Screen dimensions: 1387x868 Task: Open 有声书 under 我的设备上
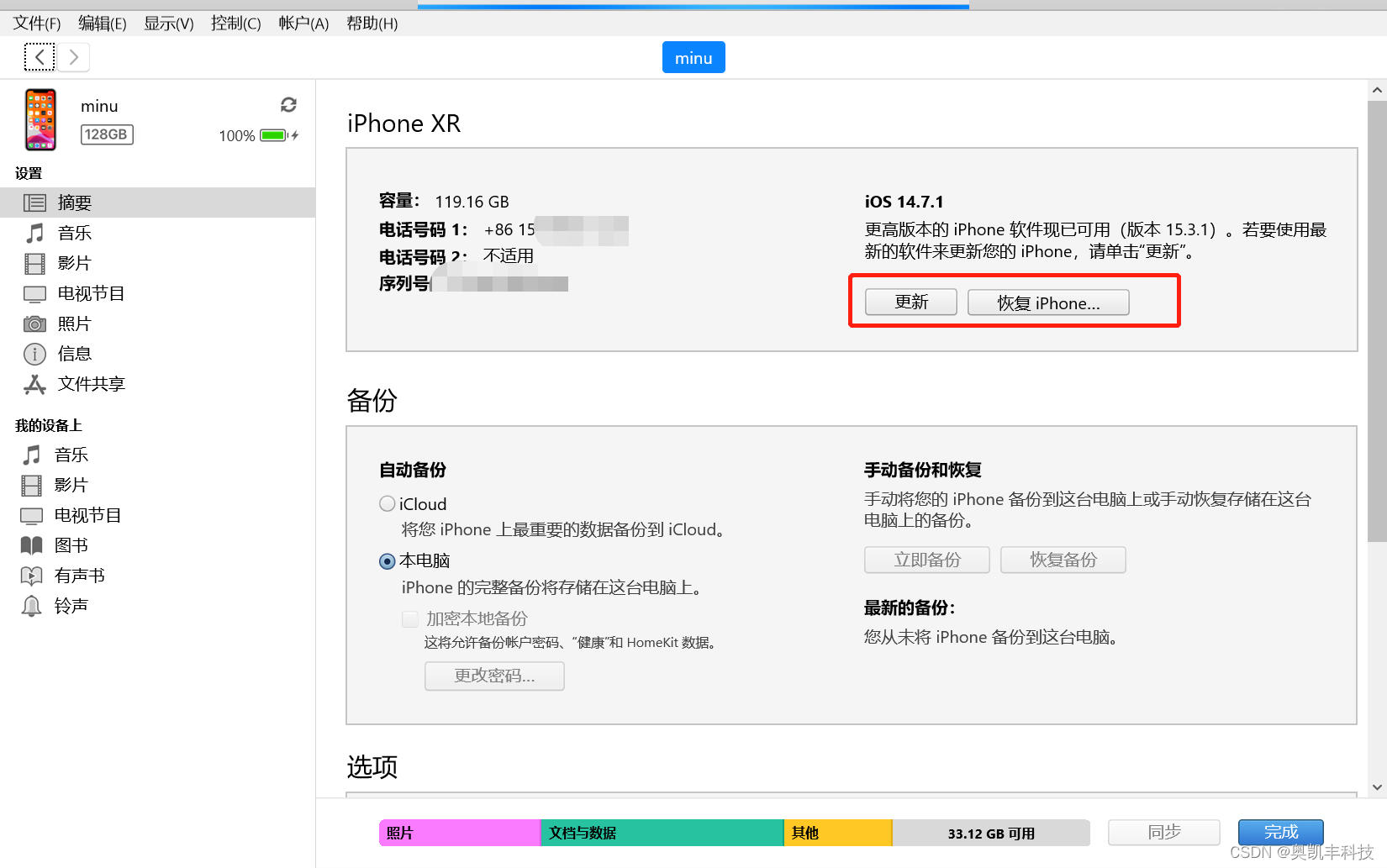(81, 575)
